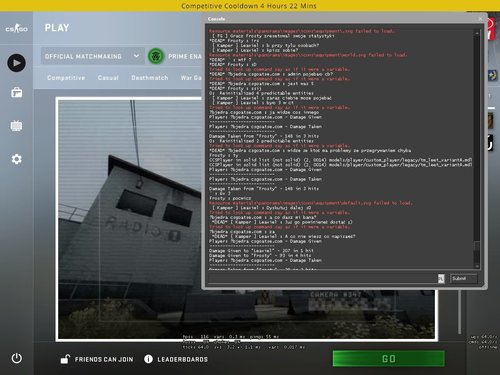Click the console line 'Frosty : ty'
500x375 pixels.
[x=223, y=155]
